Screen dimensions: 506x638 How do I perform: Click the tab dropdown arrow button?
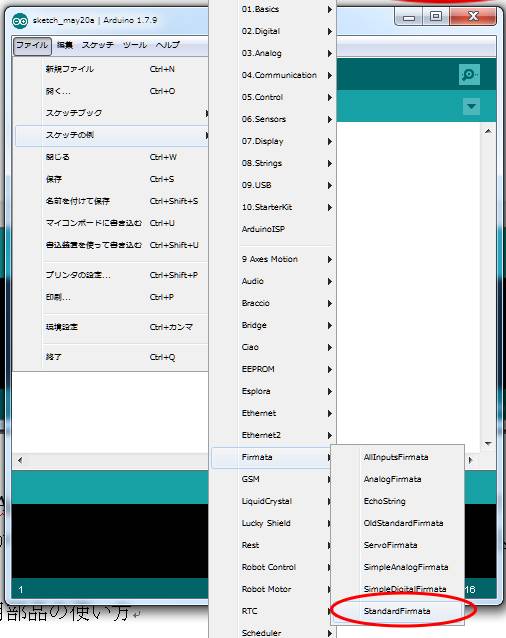471,107
